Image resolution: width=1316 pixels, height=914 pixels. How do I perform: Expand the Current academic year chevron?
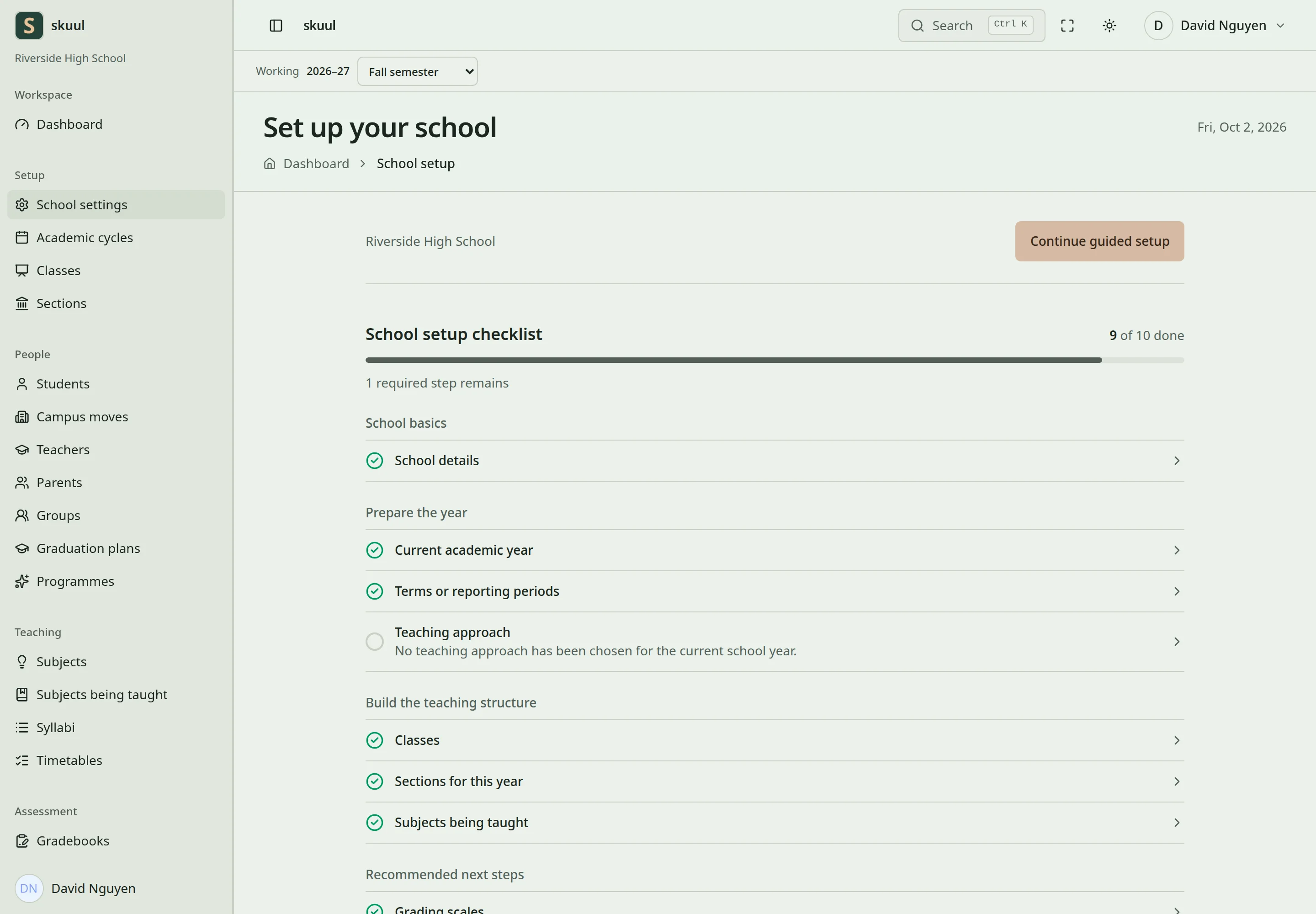click(1177, 550)
